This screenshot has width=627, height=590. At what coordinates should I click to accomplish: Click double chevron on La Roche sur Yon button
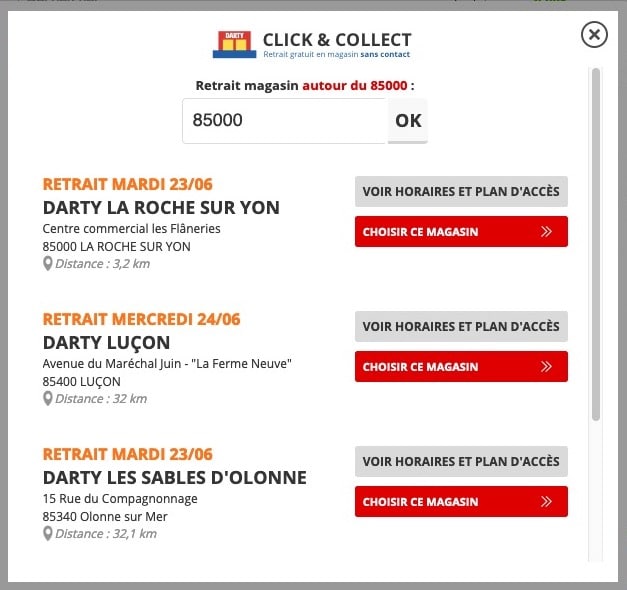pos(546,232)
